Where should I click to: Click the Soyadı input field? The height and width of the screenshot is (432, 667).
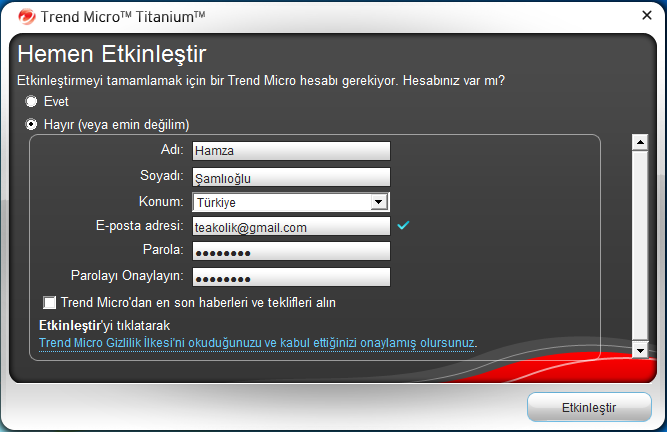click(x=291, y=177)
